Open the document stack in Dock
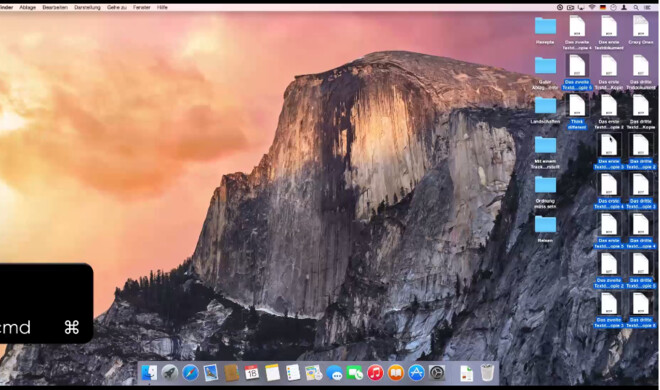Viewport: 660px width, 390px height. coord(466,373)
